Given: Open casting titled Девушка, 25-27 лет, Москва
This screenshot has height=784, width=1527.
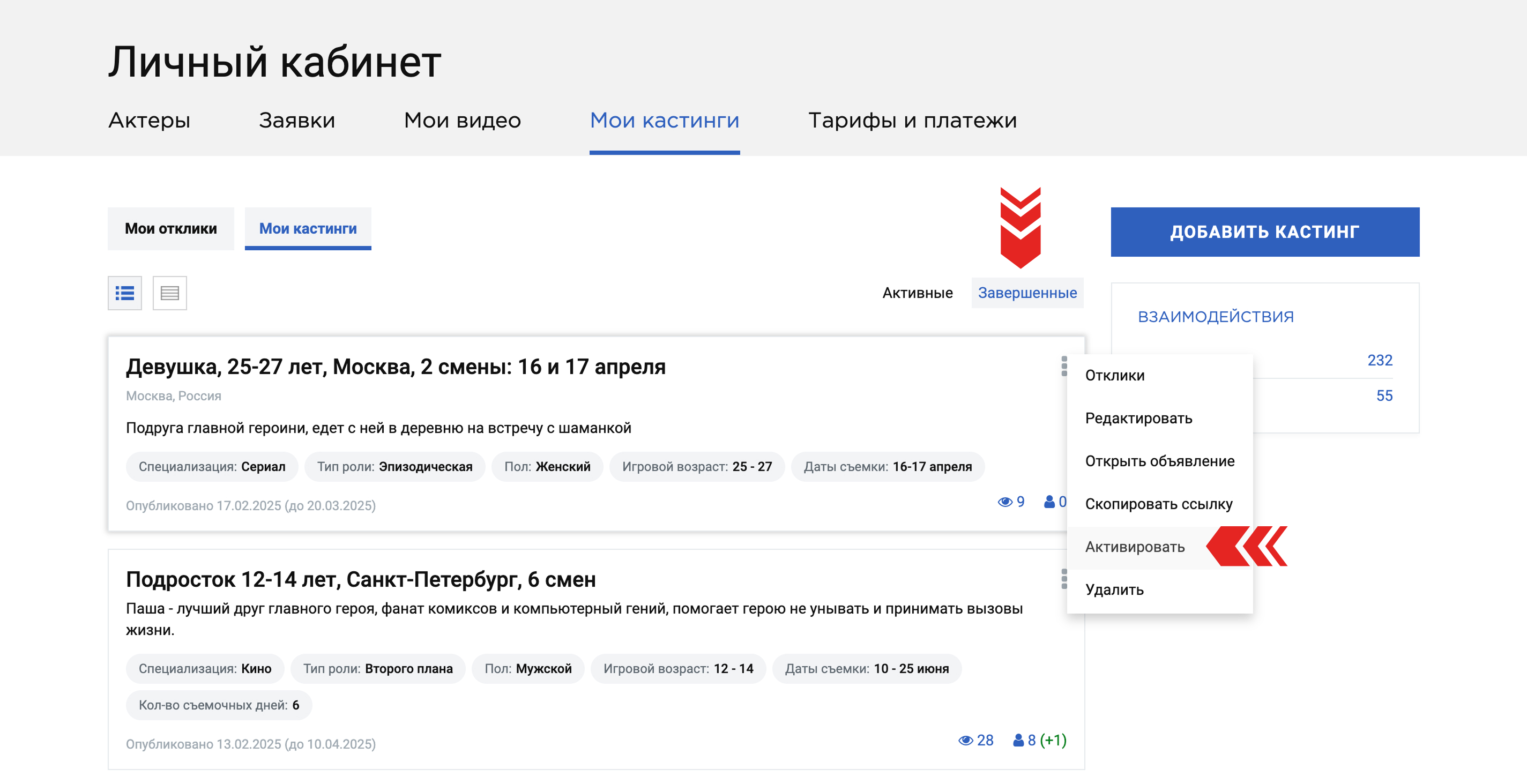Looking at the screenshot, I should pos(396,367).
